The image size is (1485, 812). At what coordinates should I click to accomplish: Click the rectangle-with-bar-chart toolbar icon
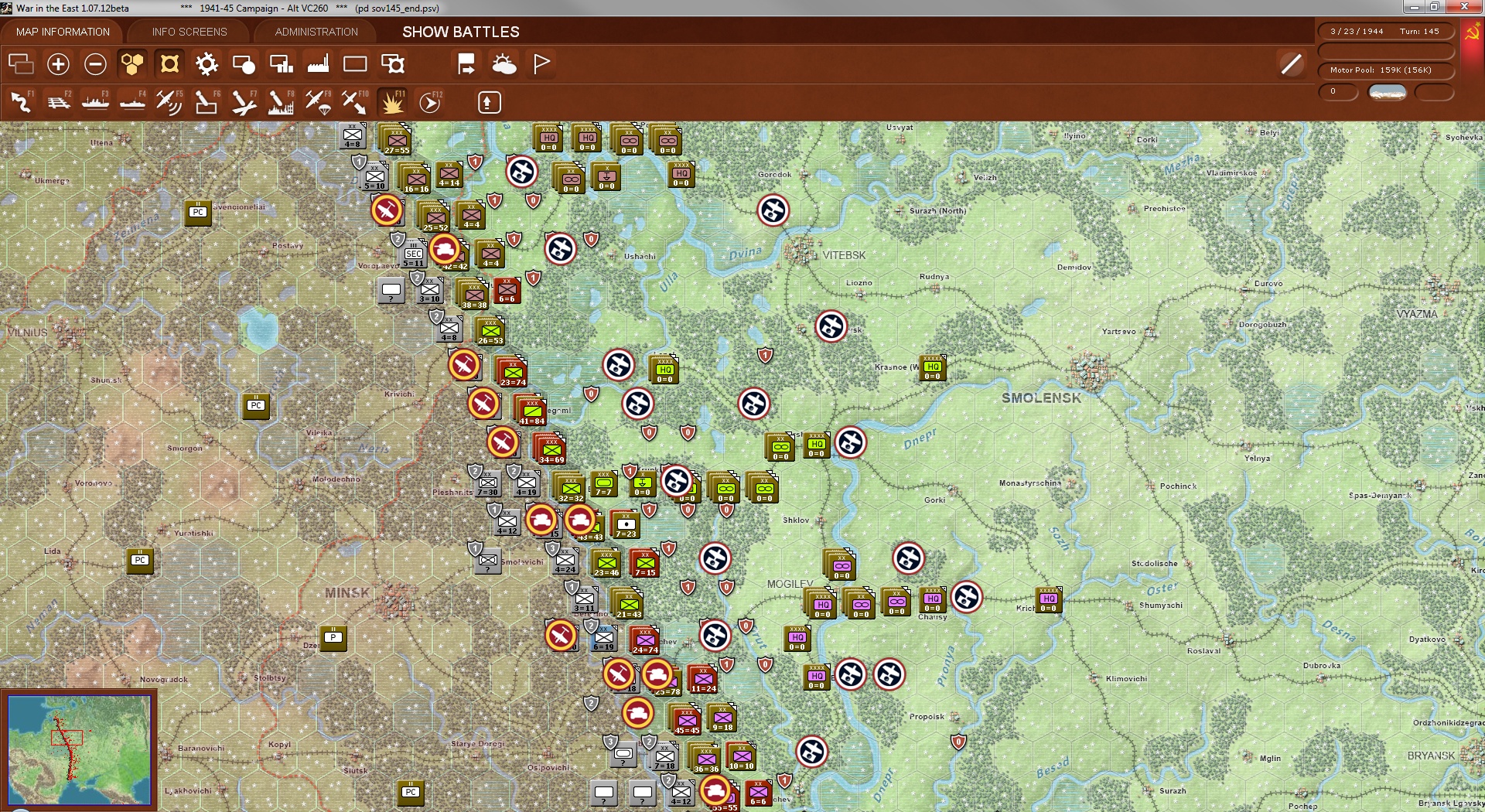281,63
